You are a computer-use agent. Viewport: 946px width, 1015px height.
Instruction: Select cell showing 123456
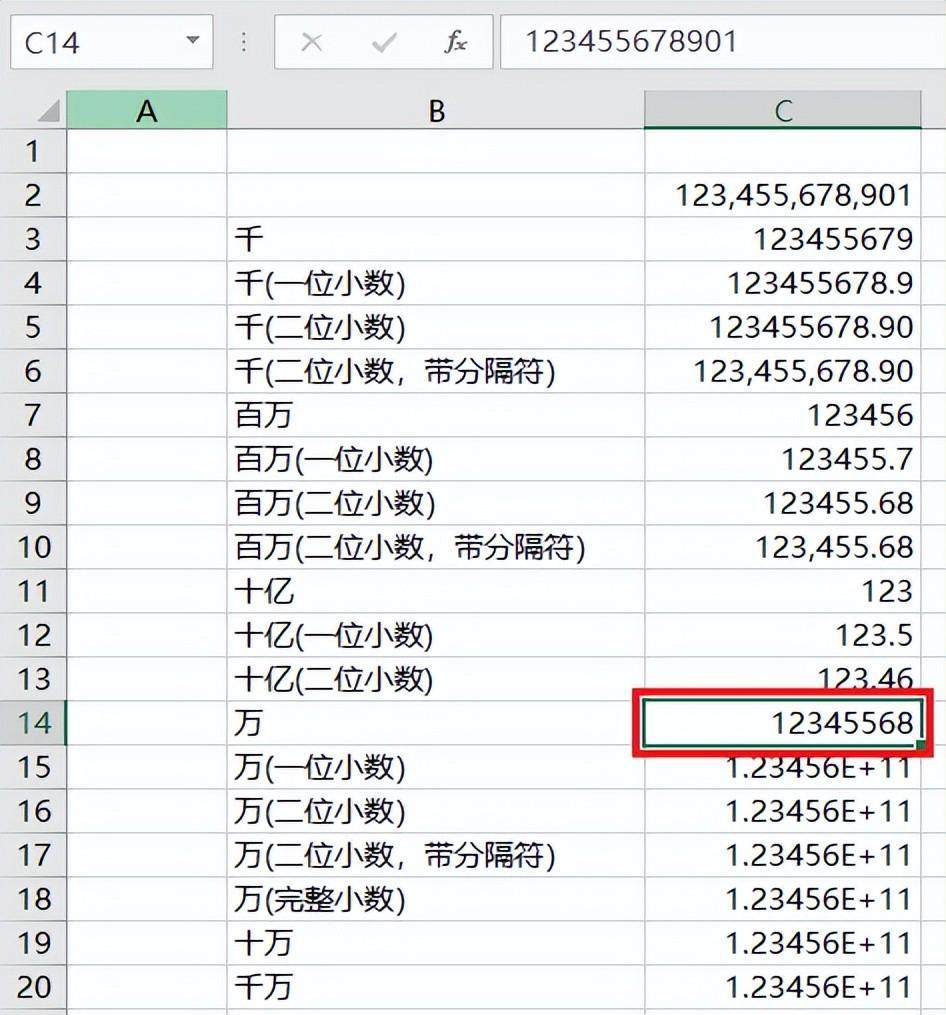783,415
